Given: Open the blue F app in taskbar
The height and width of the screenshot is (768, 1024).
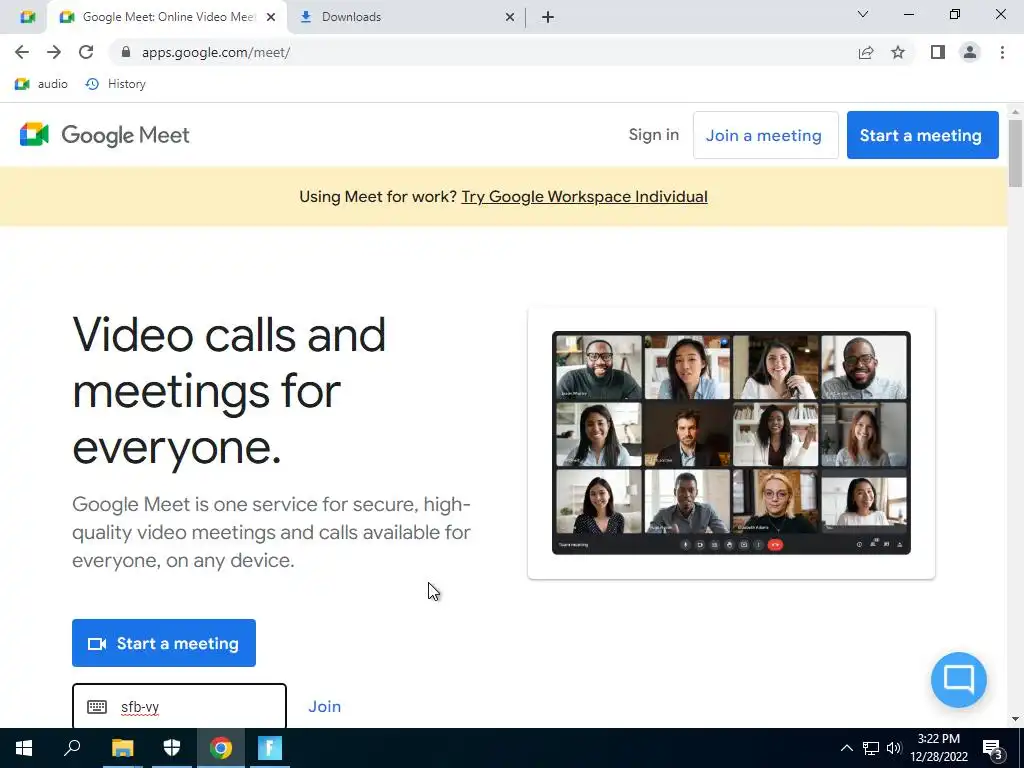Looking at the screenshot, I should tap(270, 748).
